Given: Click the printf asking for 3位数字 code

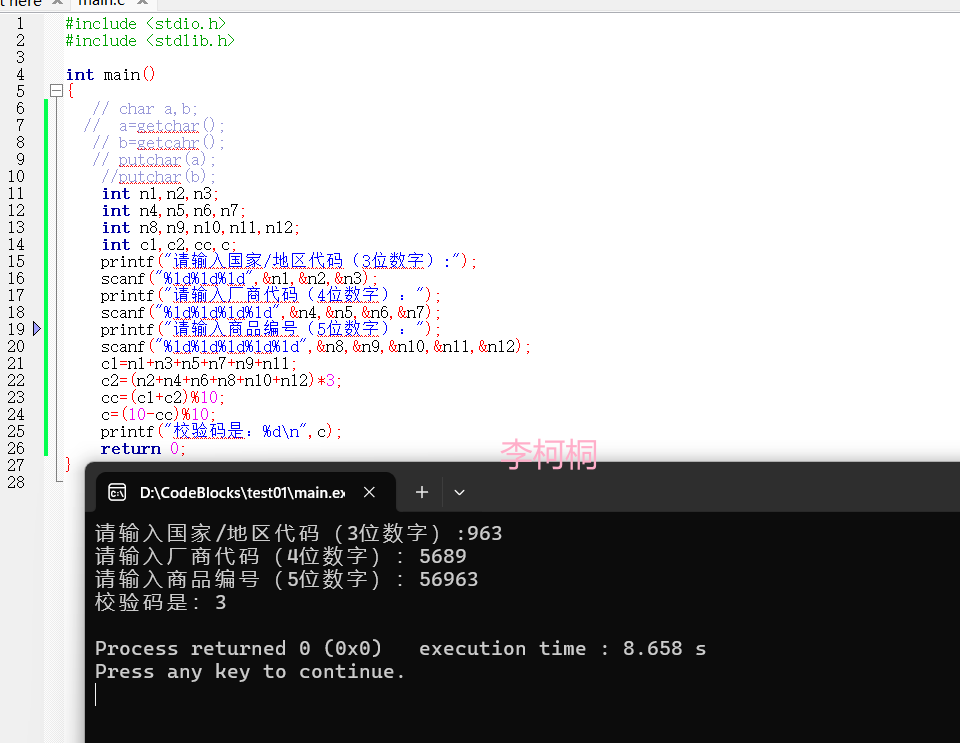Looking at the screenshot, I should [288, 261].
